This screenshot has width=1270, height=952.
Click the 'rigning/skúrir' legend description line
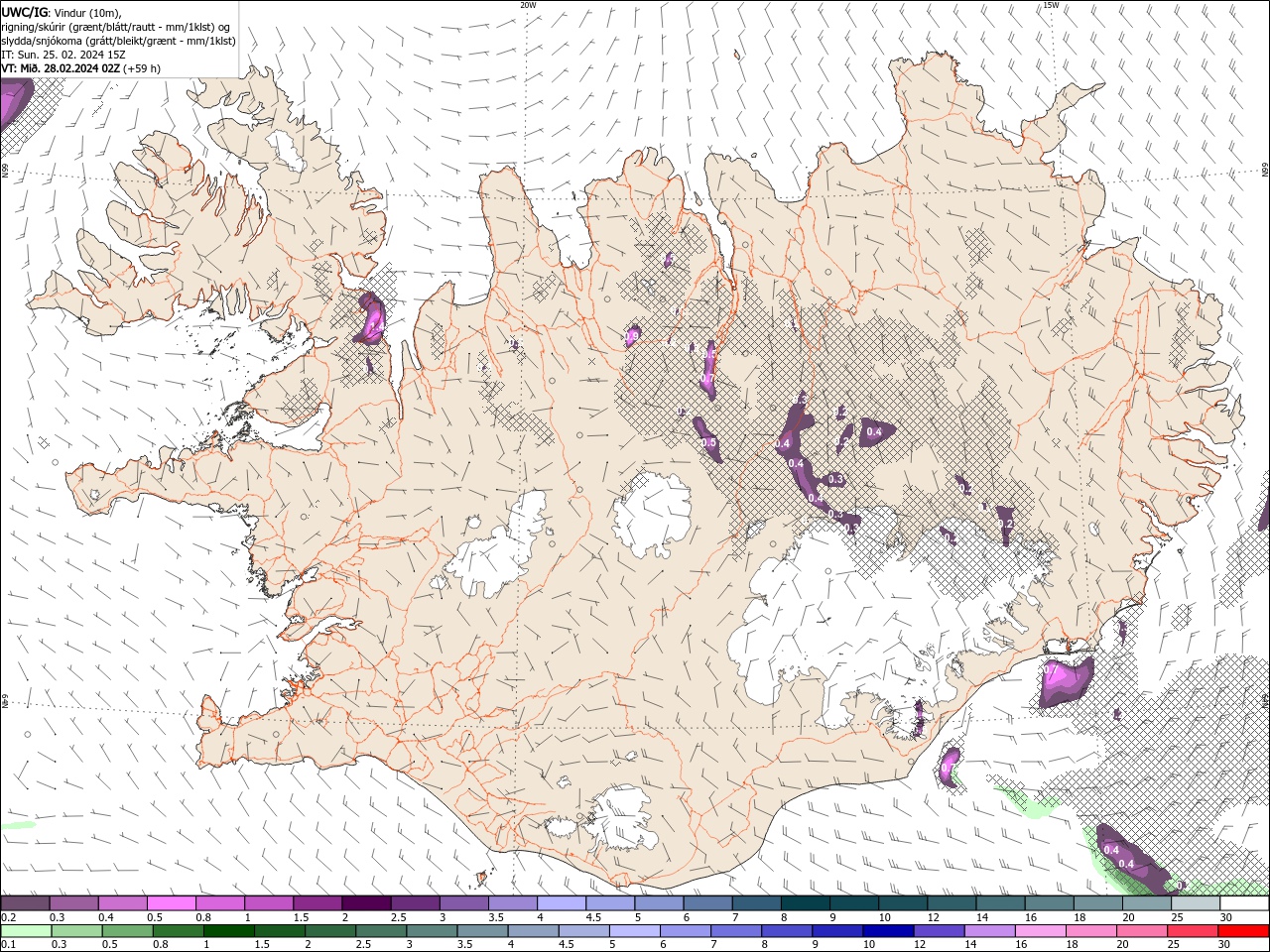coord(116,27)
